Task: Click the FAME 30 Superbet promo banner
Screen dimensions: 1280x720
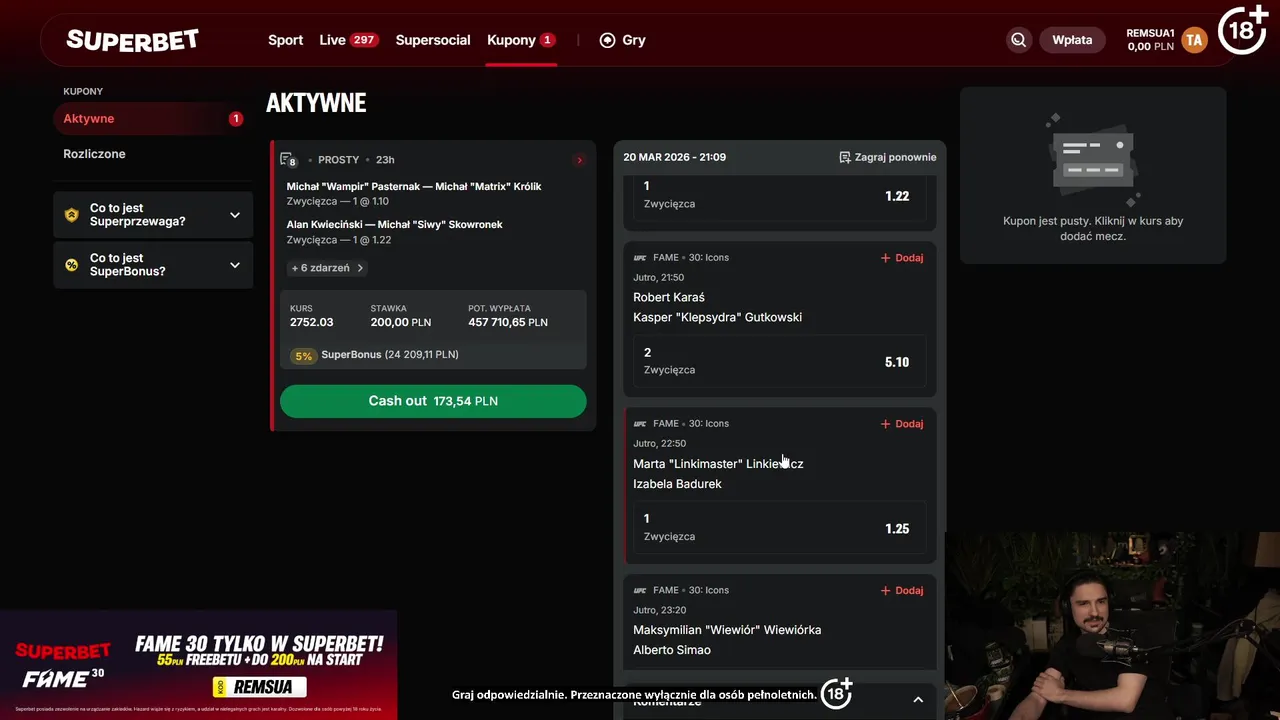Action: 198,665
